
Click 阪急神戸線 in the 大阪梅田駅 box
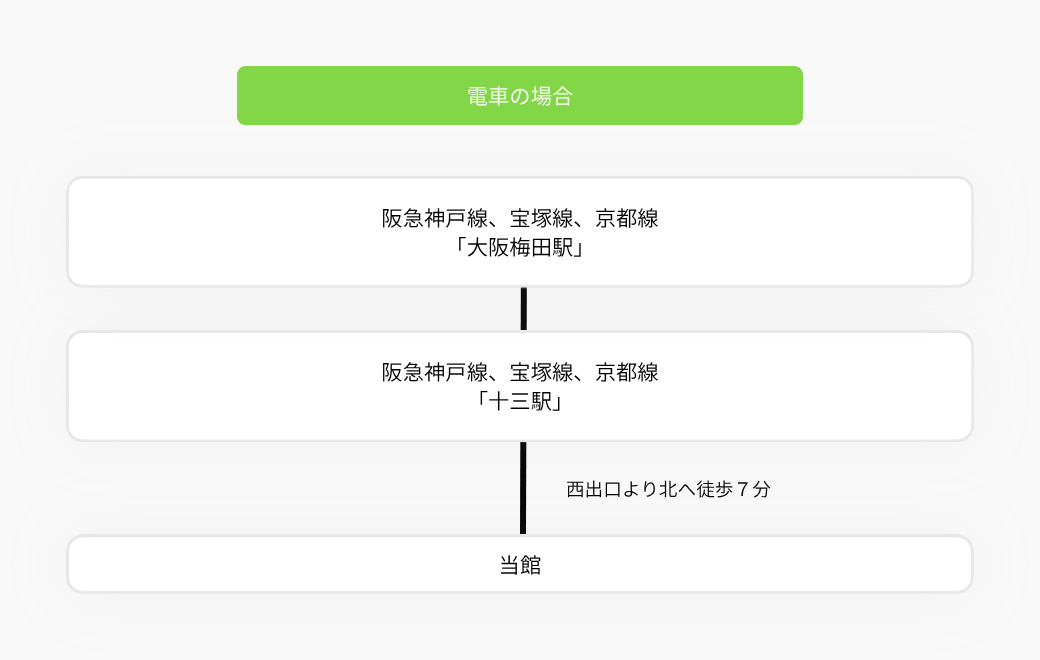coord(434,218)
